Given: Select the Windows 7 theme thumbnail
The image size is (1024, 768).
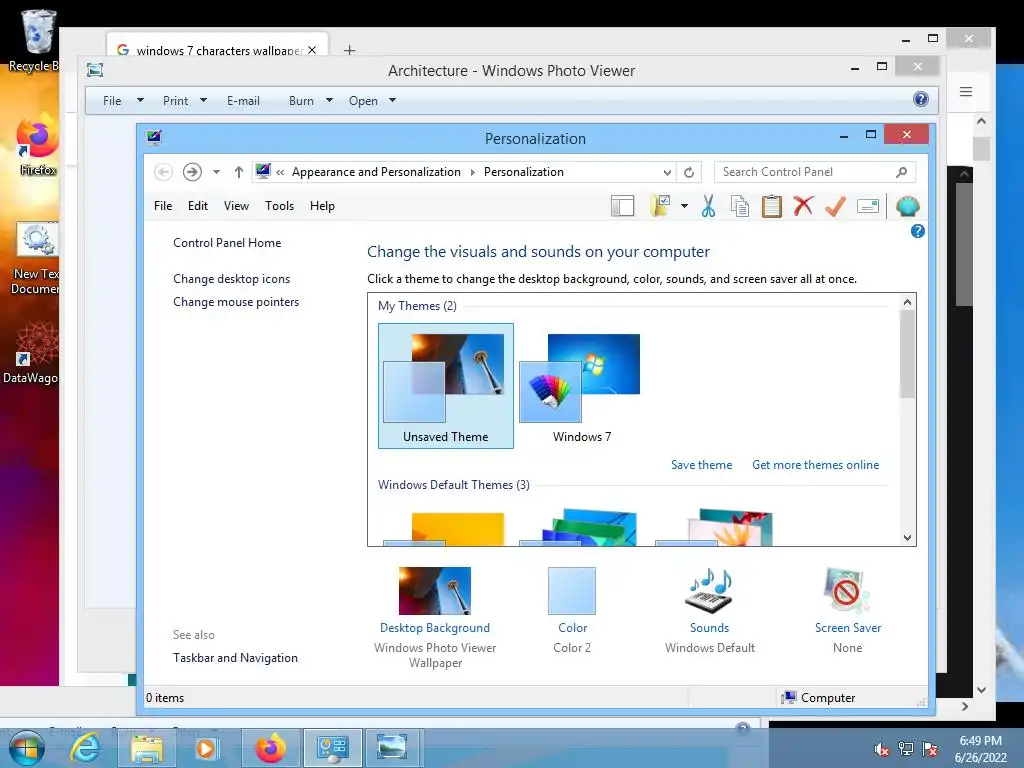Looking at the screenshot, I should click(581, 386).
